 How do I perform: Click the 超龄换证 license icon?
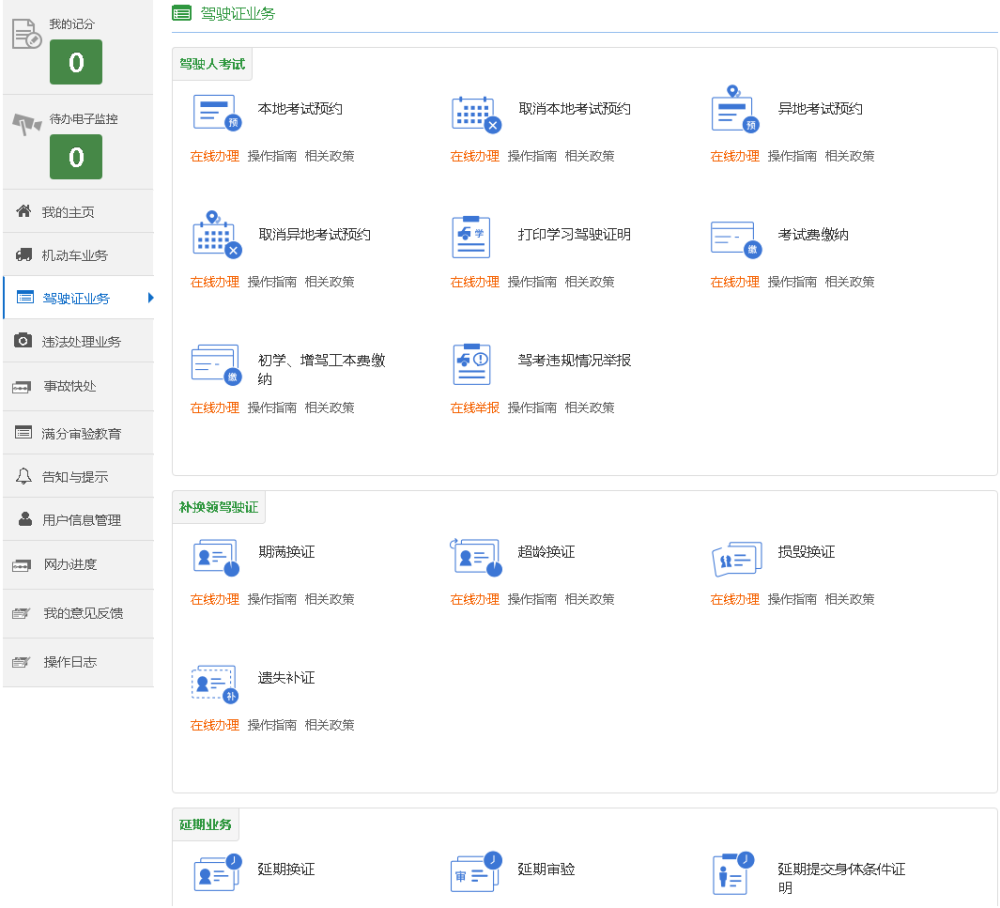pos(476,557)
